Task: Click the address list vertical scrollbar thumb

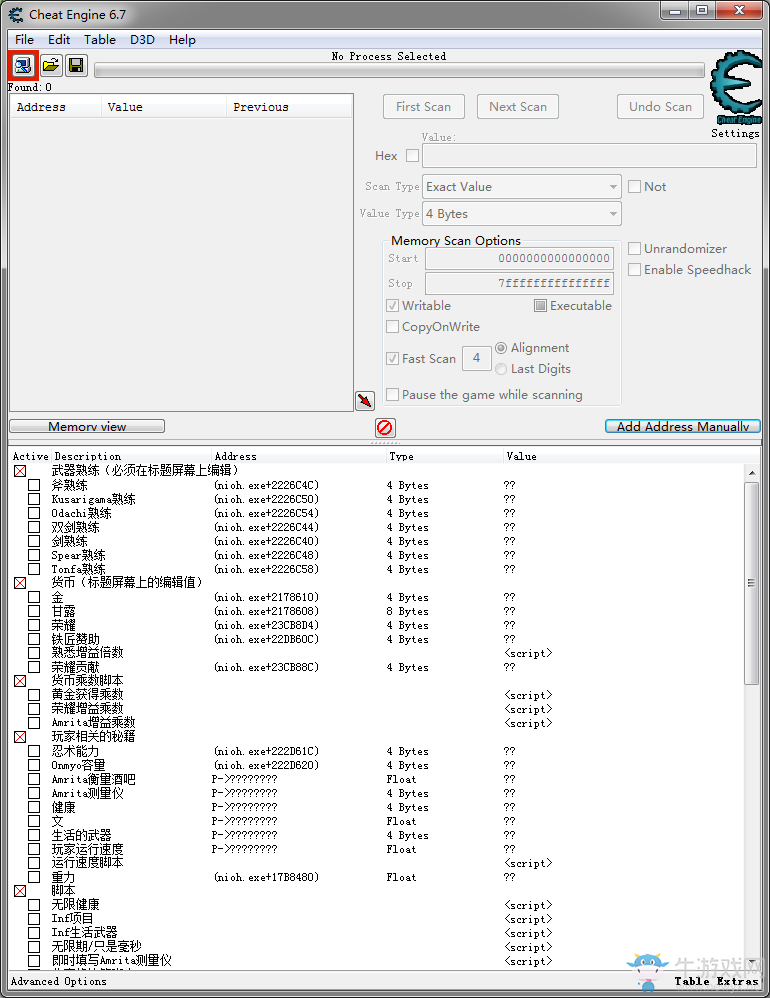Action: (x=752, y=583)
